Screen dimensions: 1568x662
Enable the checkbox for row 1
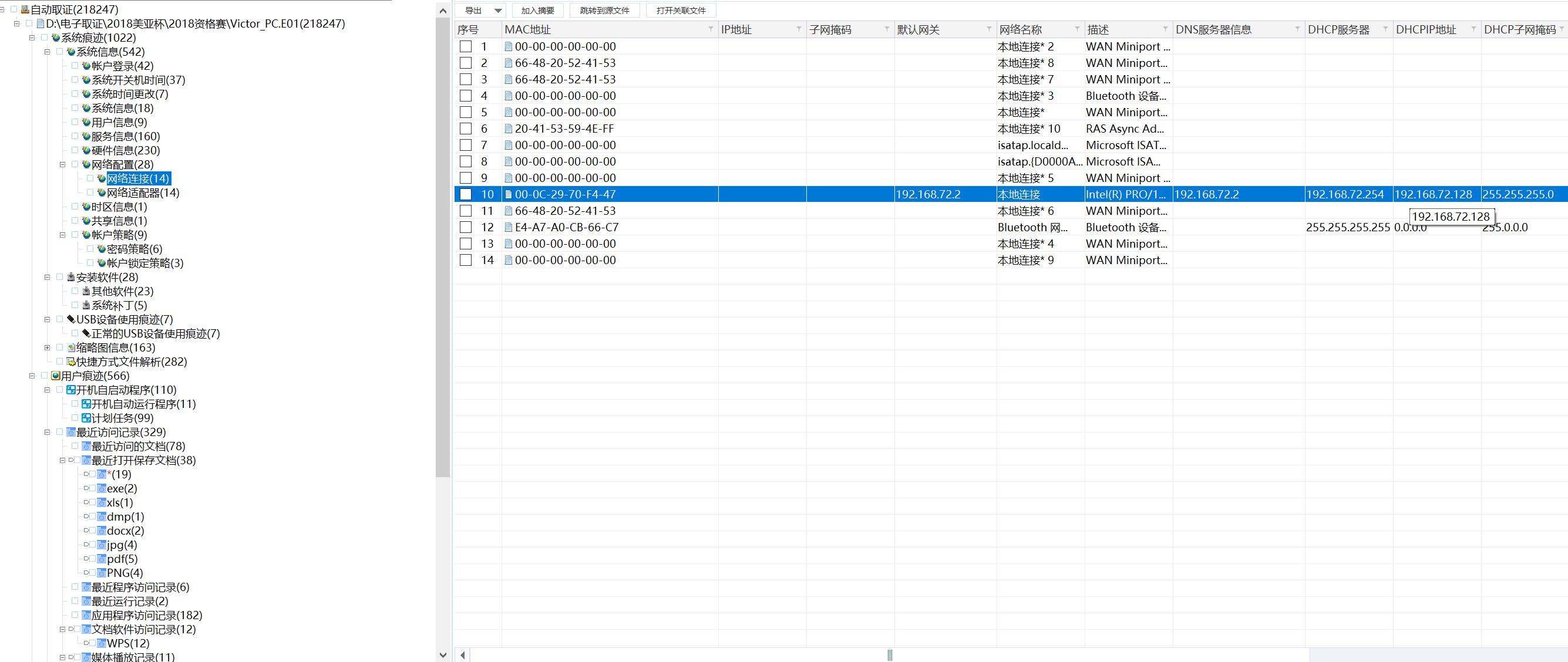coord(466,47)
